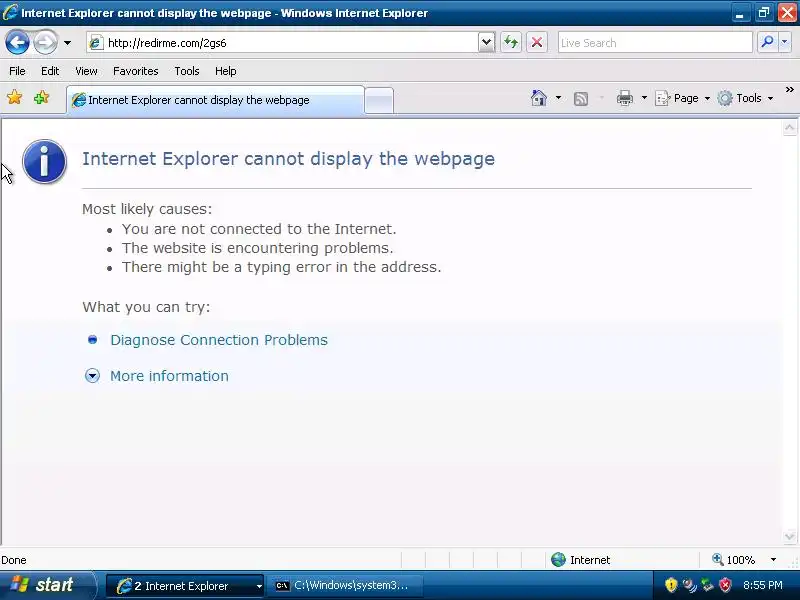Expand the Home button dropdown arrow
The height and width of the screenshot is (600, 800).
tap(558, 98)
